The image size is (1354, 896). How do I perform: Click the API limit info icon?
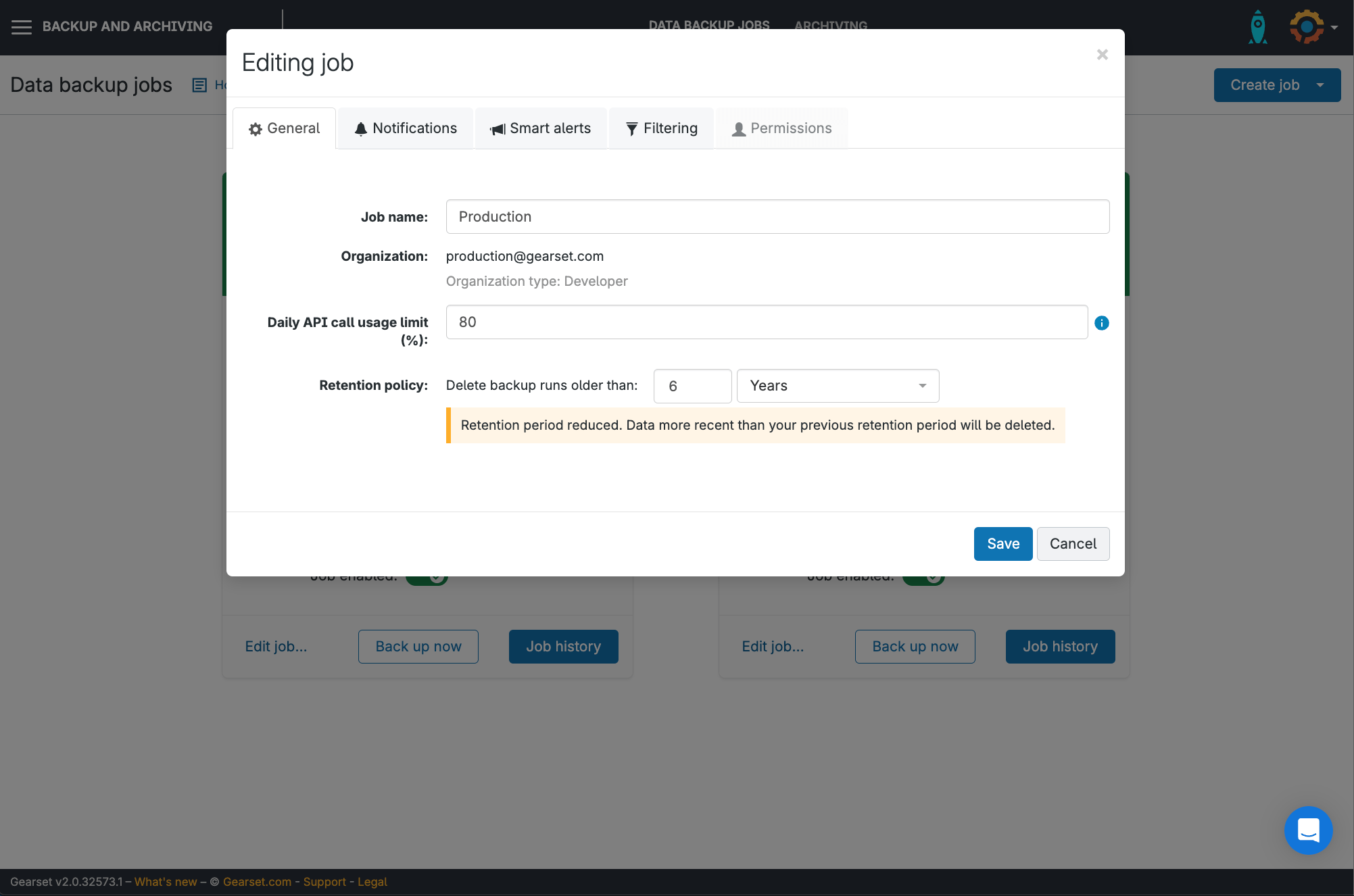pyautogui.click(x=1101, y=323)
